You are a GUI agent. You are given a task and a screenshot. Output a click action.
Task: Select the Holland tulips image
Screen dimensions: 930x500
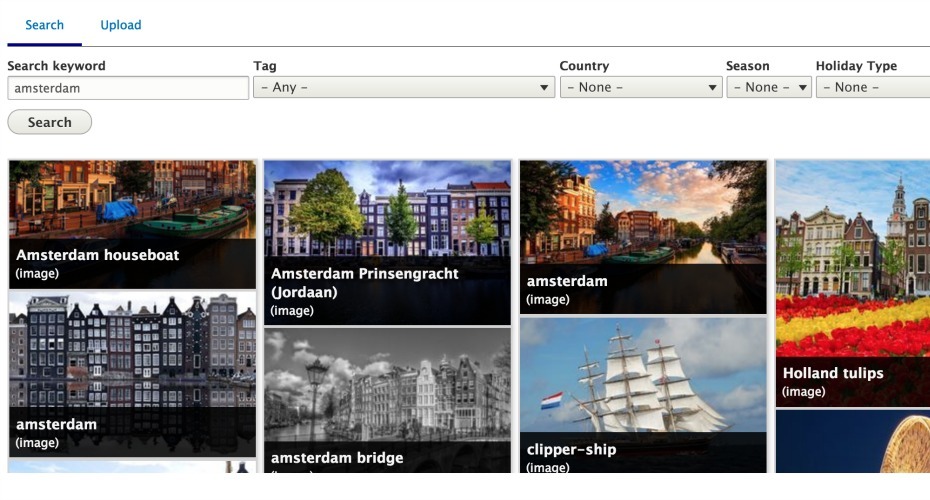(853, 283)
